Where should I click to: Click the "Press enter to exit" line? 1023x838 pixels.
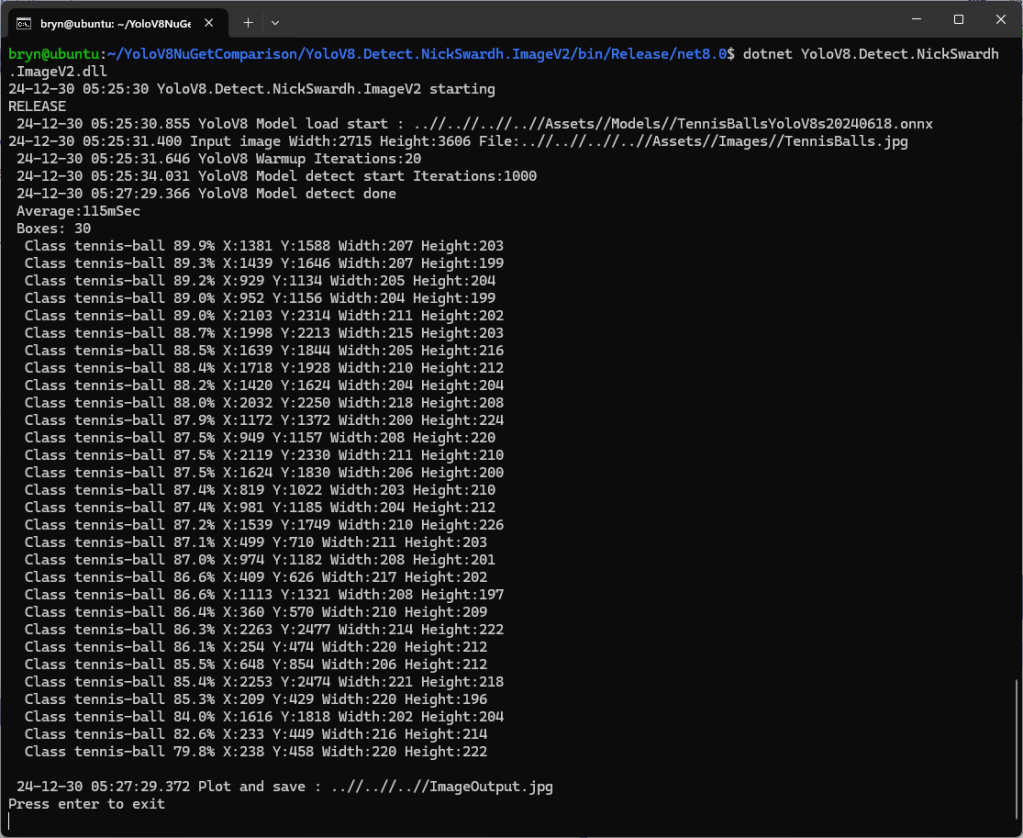click(x=87, y=804)
